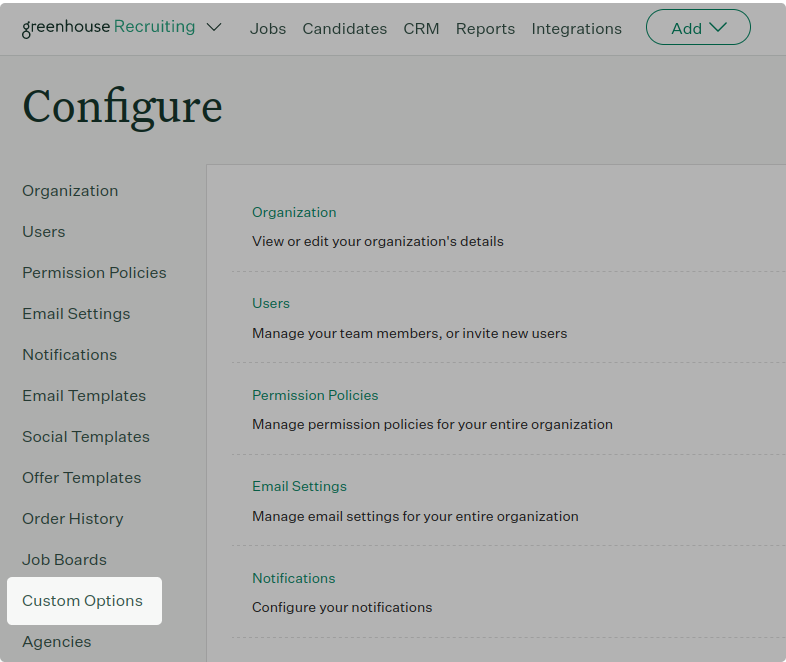Click Permission Policies link in main panel
786x662 pixels.
coord(315,395)
